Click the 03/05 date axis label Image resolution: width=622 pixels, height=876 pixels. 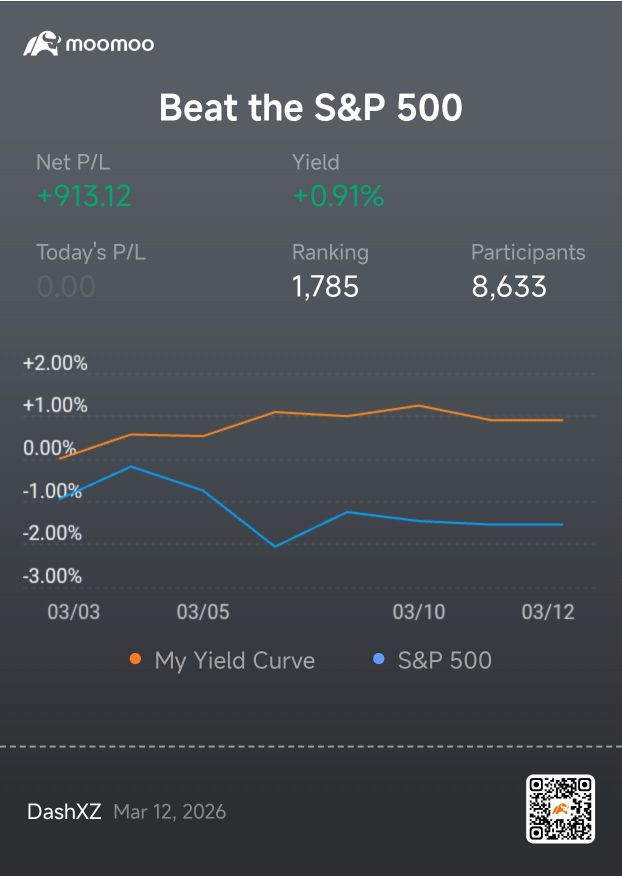[203, 612]
